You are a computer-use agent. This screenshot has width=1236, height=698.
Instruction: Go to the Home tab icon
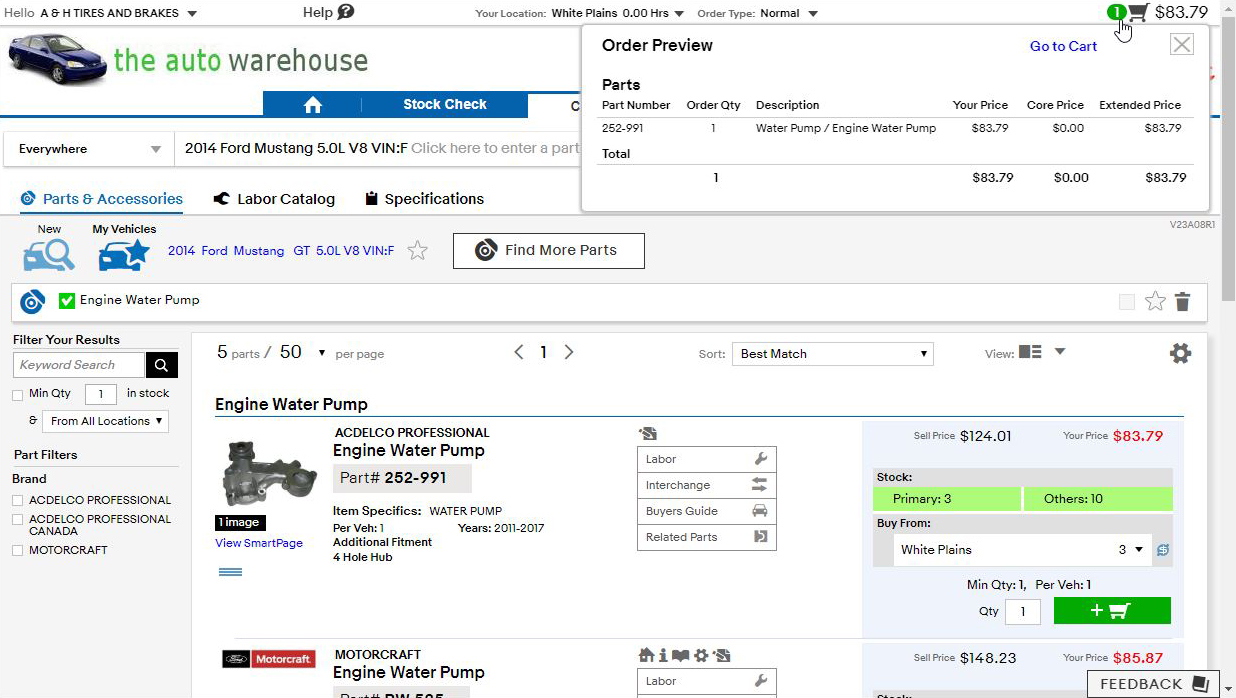312,105
